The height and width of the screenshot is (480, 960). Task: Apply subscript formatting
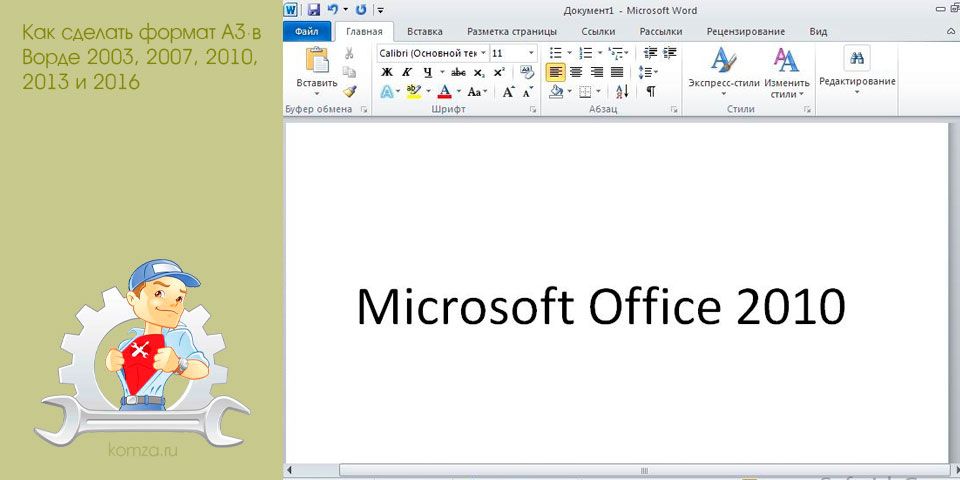tap(479, 72)
